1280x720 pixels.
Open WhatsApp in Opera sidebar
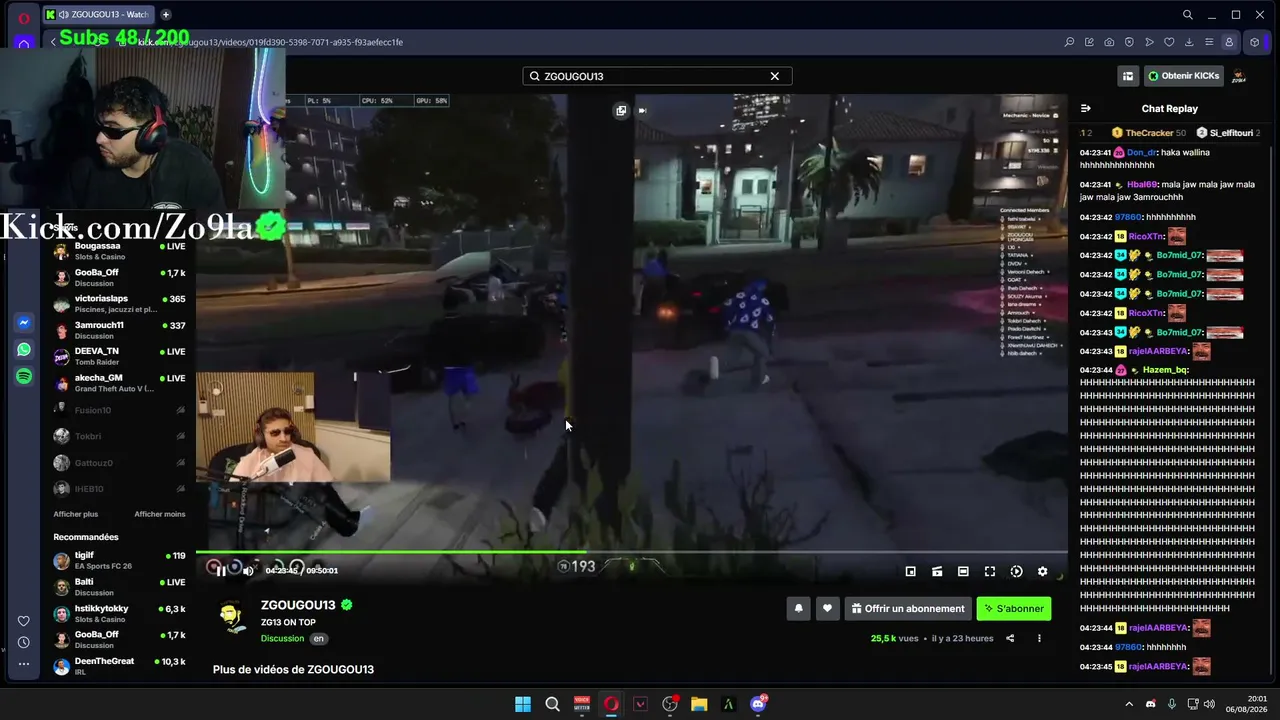coord(24,350)
